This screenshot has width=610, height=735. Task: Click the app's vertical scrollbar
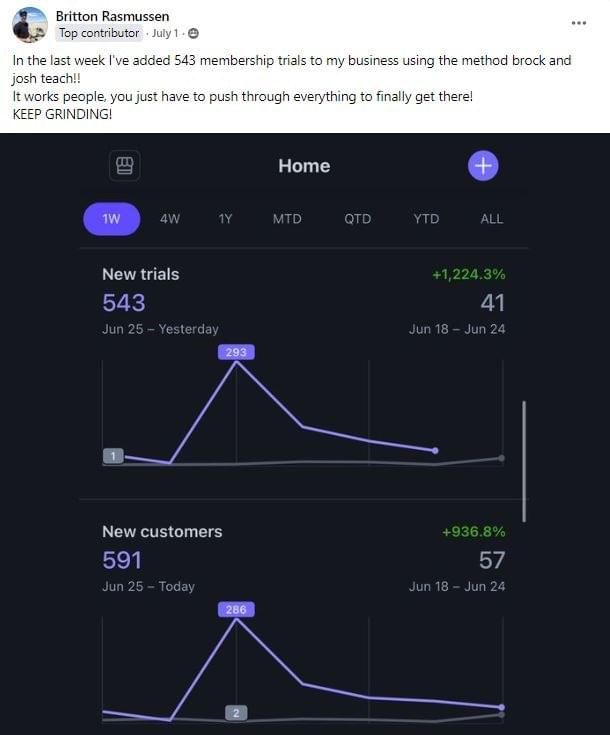[x=525, y=460]
